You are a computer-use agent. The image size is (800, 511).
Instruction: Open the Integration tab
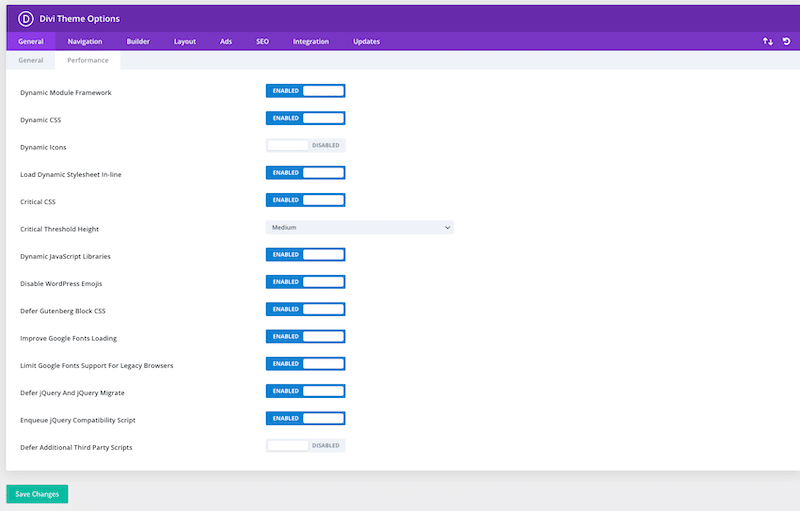(x=311, y=41)
